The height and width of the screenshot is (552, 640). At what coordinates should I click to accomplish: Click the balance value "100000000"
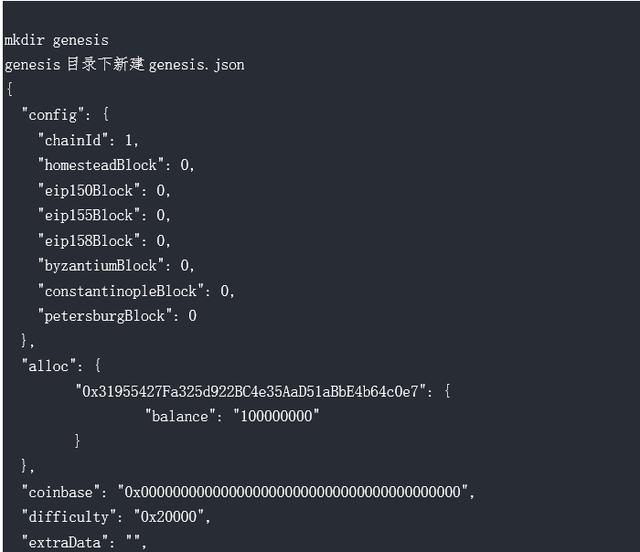click(276, 416)
